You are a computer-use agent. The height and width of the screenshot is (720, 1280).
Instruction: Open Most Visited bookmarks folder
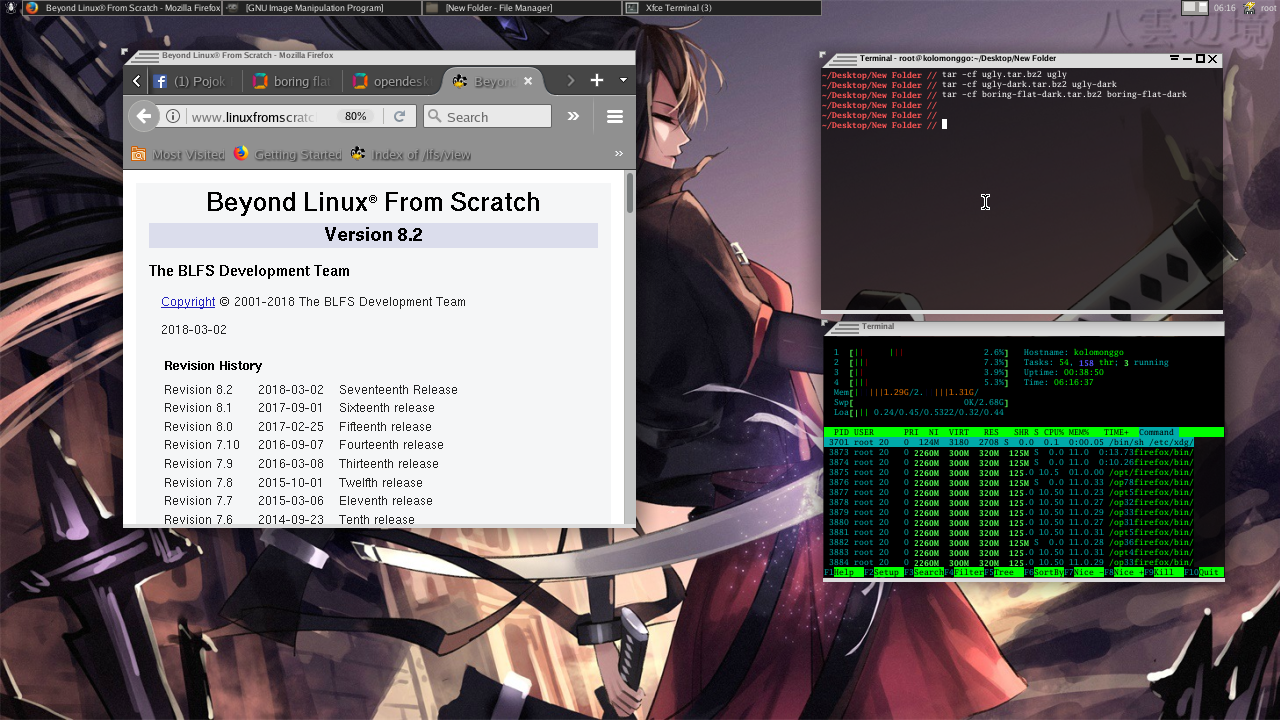178,154
